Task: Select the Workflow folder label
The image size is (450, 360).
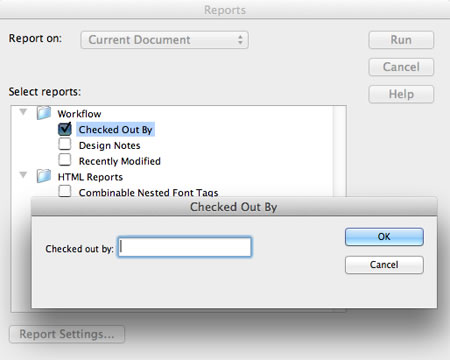Action: point(79,114)
